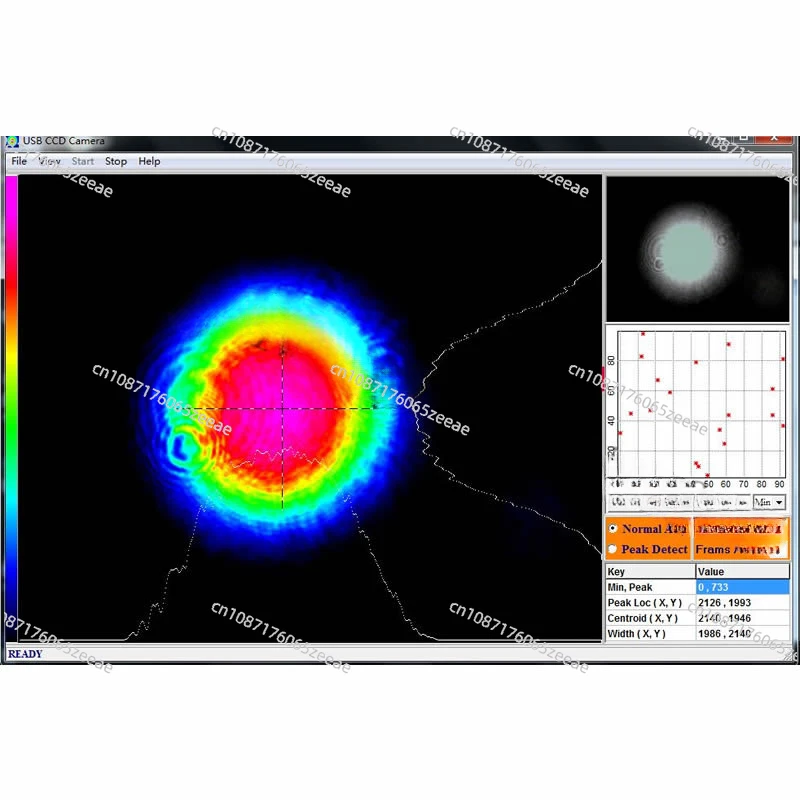Select the Peak Detect radio button
800x800 pixels.
coord(612,549)
